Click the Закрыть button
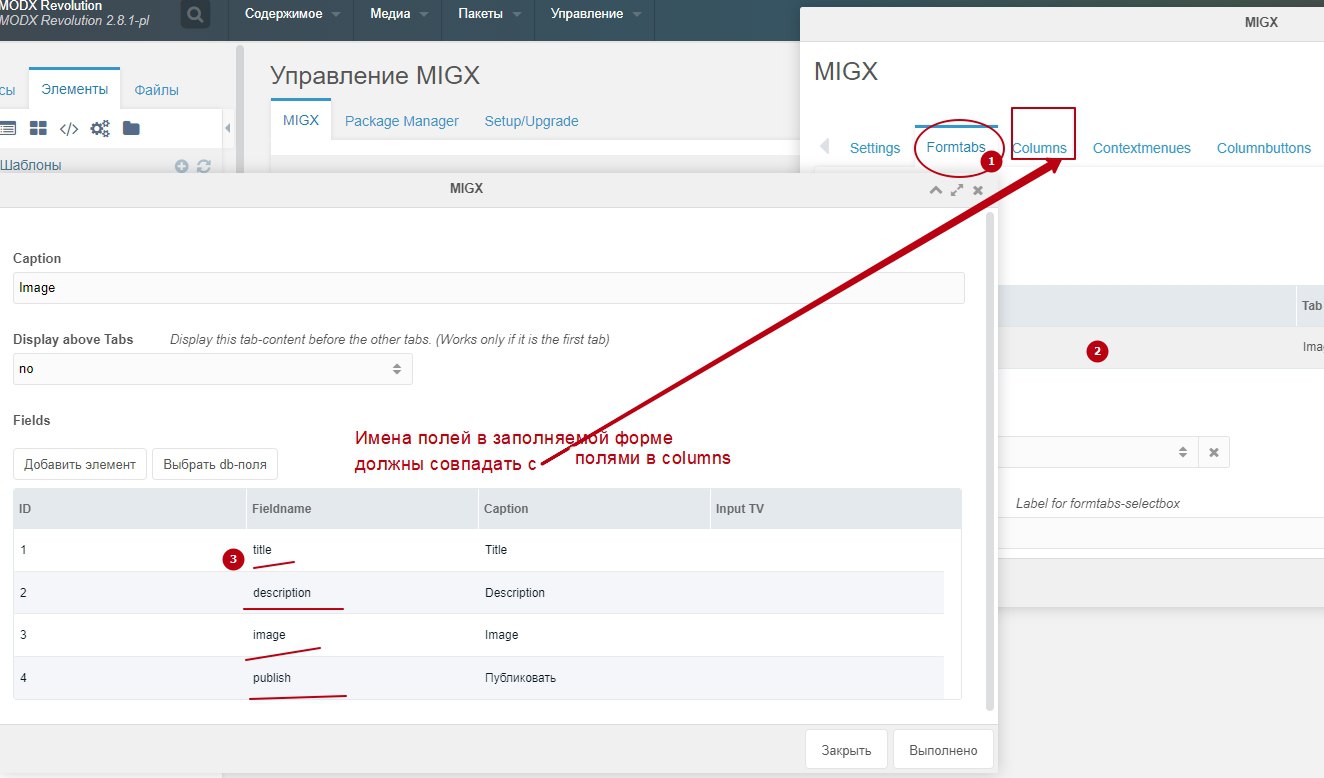The width and height of the screenshot is (1324, 778). click(x=846, y=750)
